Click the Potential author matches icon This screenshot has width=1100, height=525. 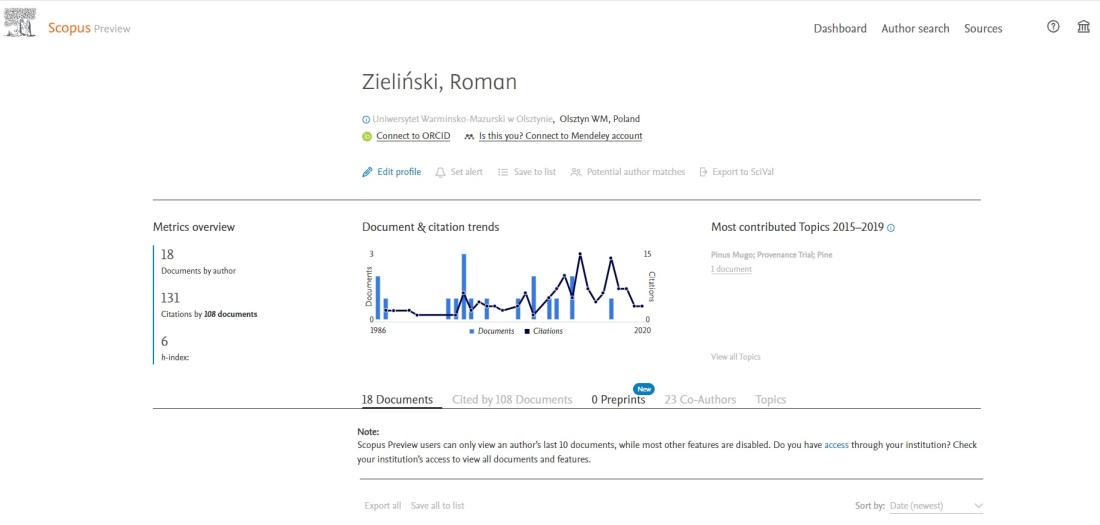(x=576, y=172)
